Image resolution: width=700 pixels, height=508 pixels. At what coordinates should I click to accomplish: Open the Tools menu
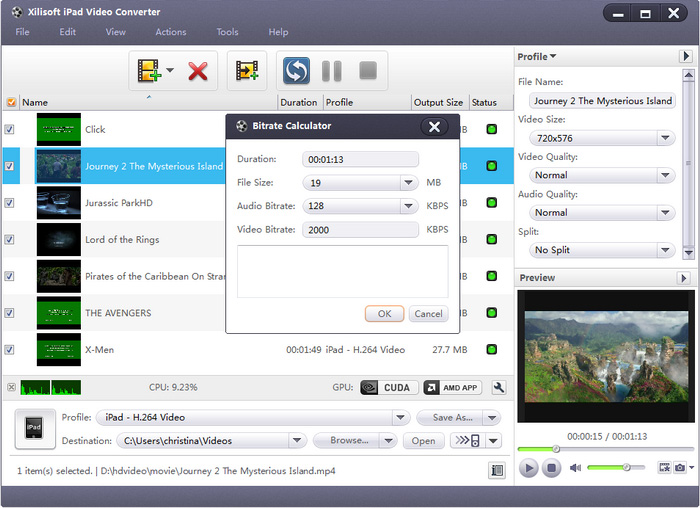[x=227, y=32]
